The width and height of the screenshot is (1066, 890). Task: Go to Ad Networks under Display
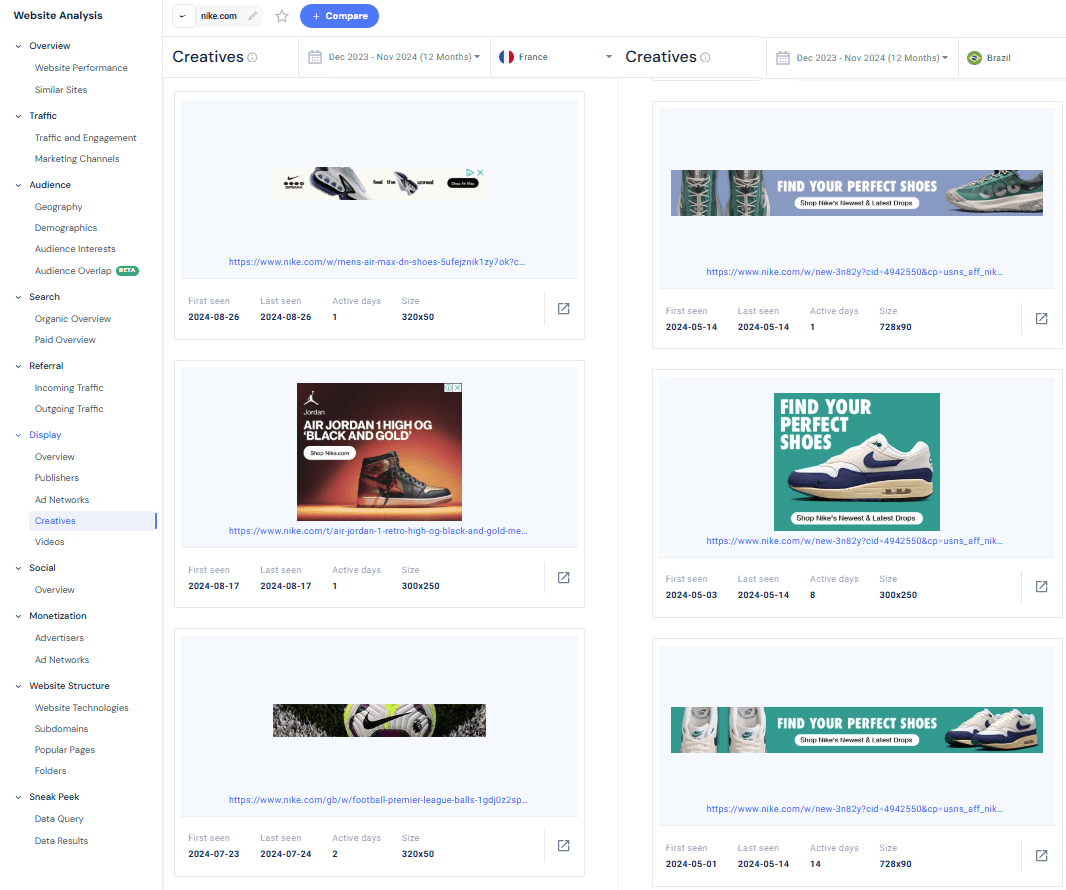tap(62, 500)
